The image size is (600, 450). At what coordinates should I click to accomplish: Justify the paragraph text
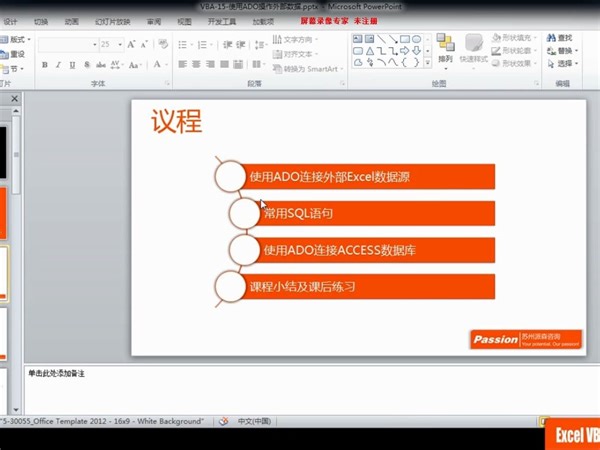pos(224,64)
